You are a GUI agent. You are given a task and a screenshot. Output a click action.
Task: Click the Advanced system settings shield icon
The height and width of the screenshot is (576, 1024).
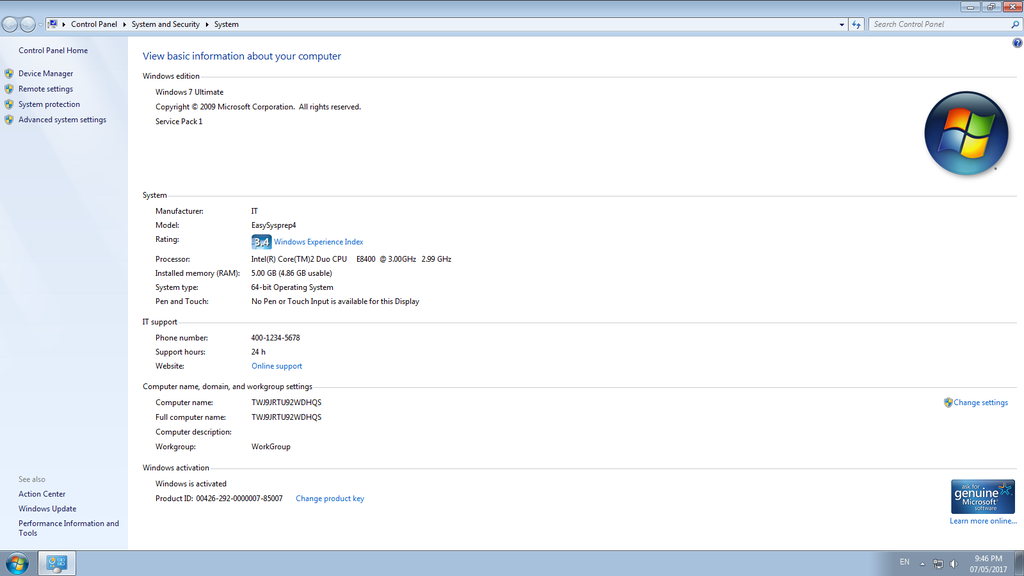(9, 120)
